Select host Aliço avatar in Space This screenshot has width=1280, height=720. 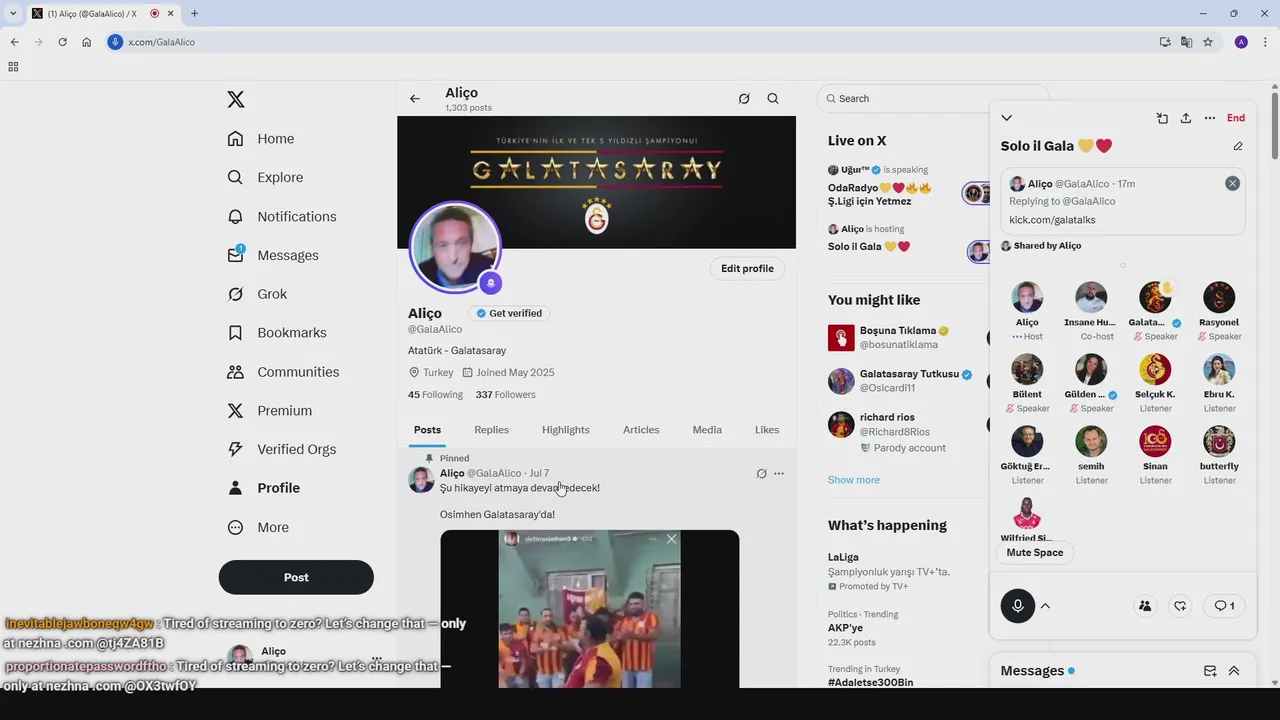click(1027, 297)
